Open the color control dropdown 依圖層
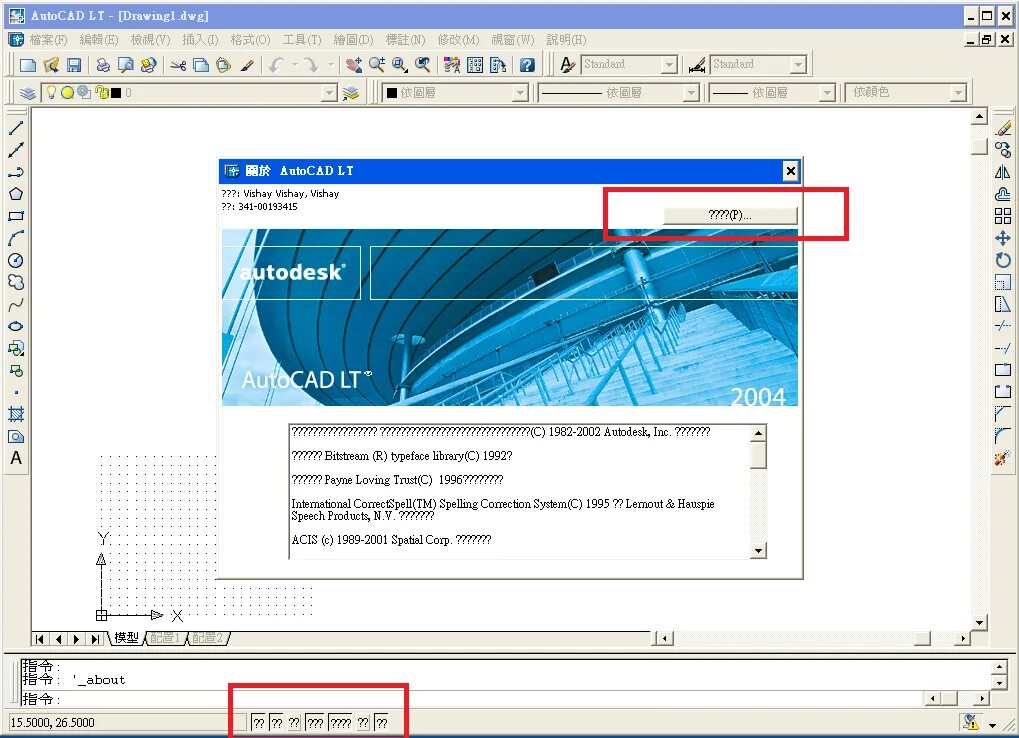 (x=520, y=93)
